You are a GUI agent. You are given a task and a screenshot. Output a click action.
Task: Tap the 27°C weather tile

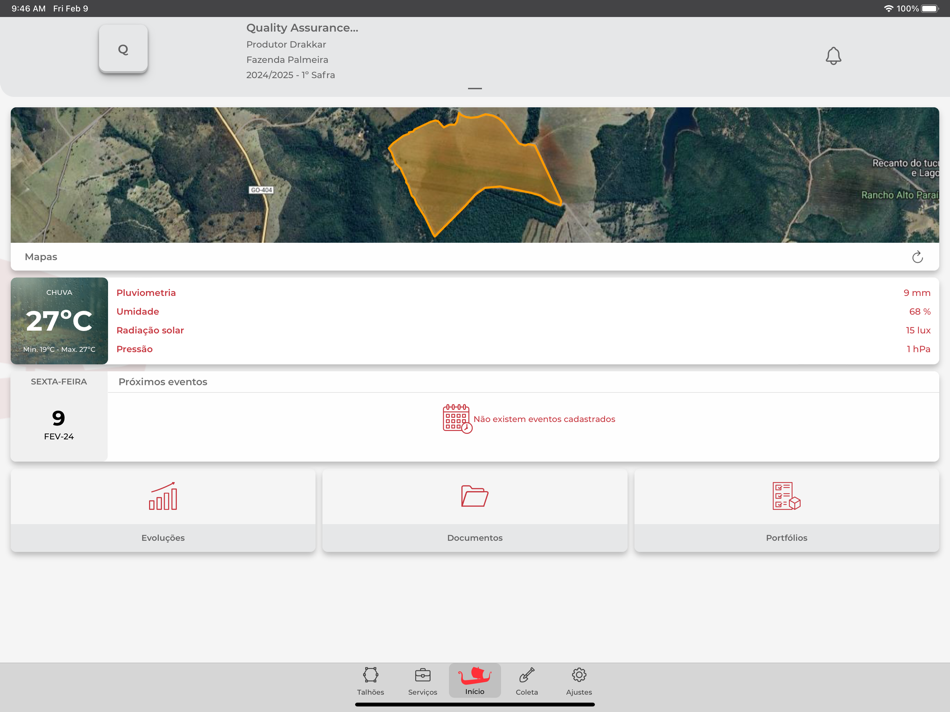click(x=59, y=321)
